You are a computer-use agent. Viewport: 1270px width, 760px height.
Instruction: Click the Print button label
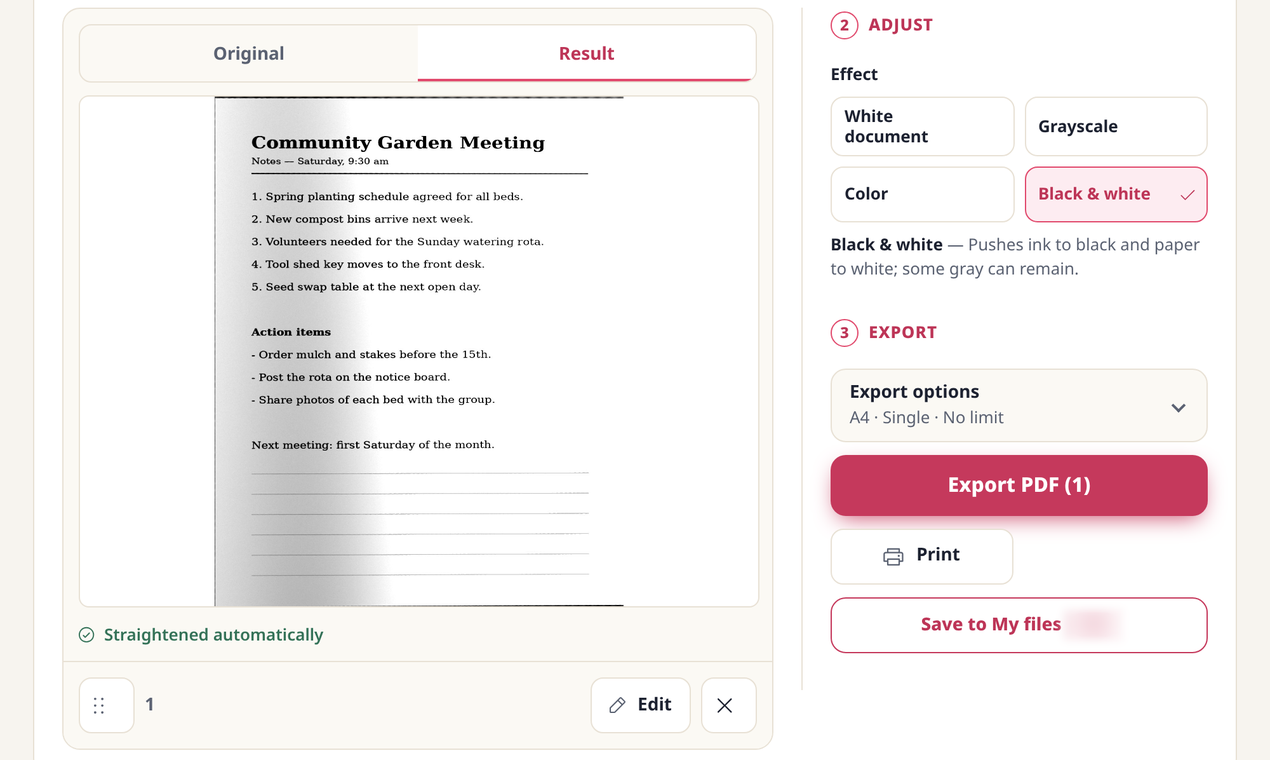(938, 555)
